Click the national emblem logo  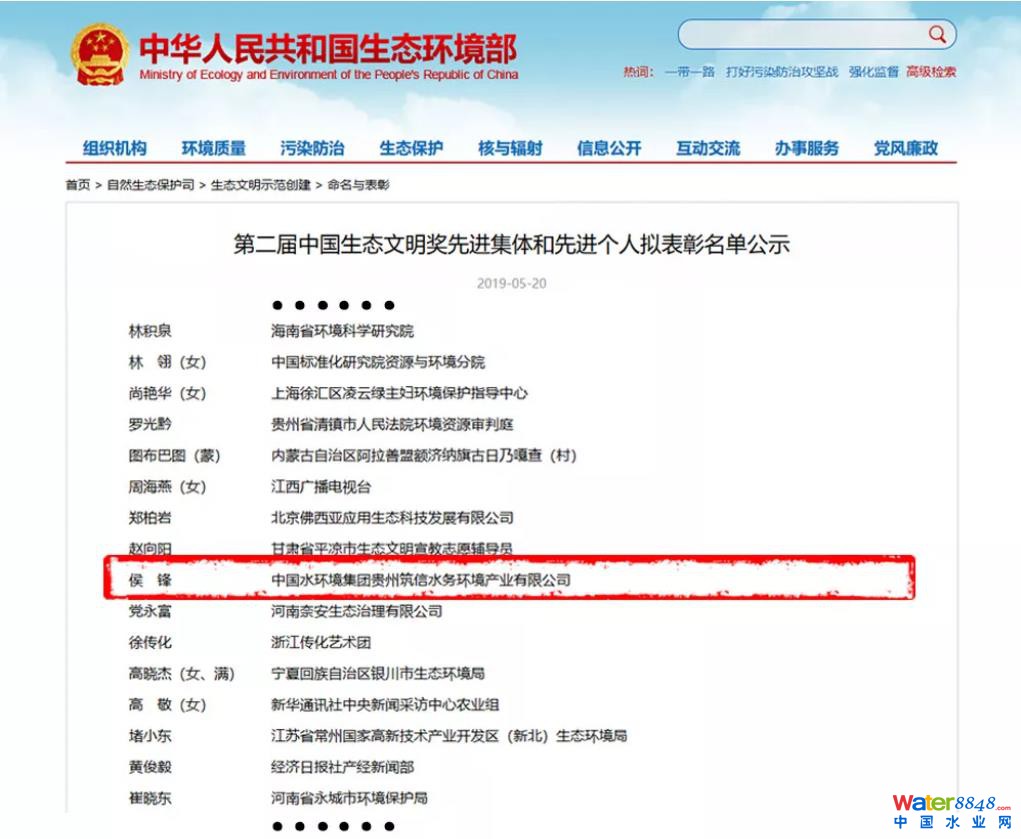[100, 54]
